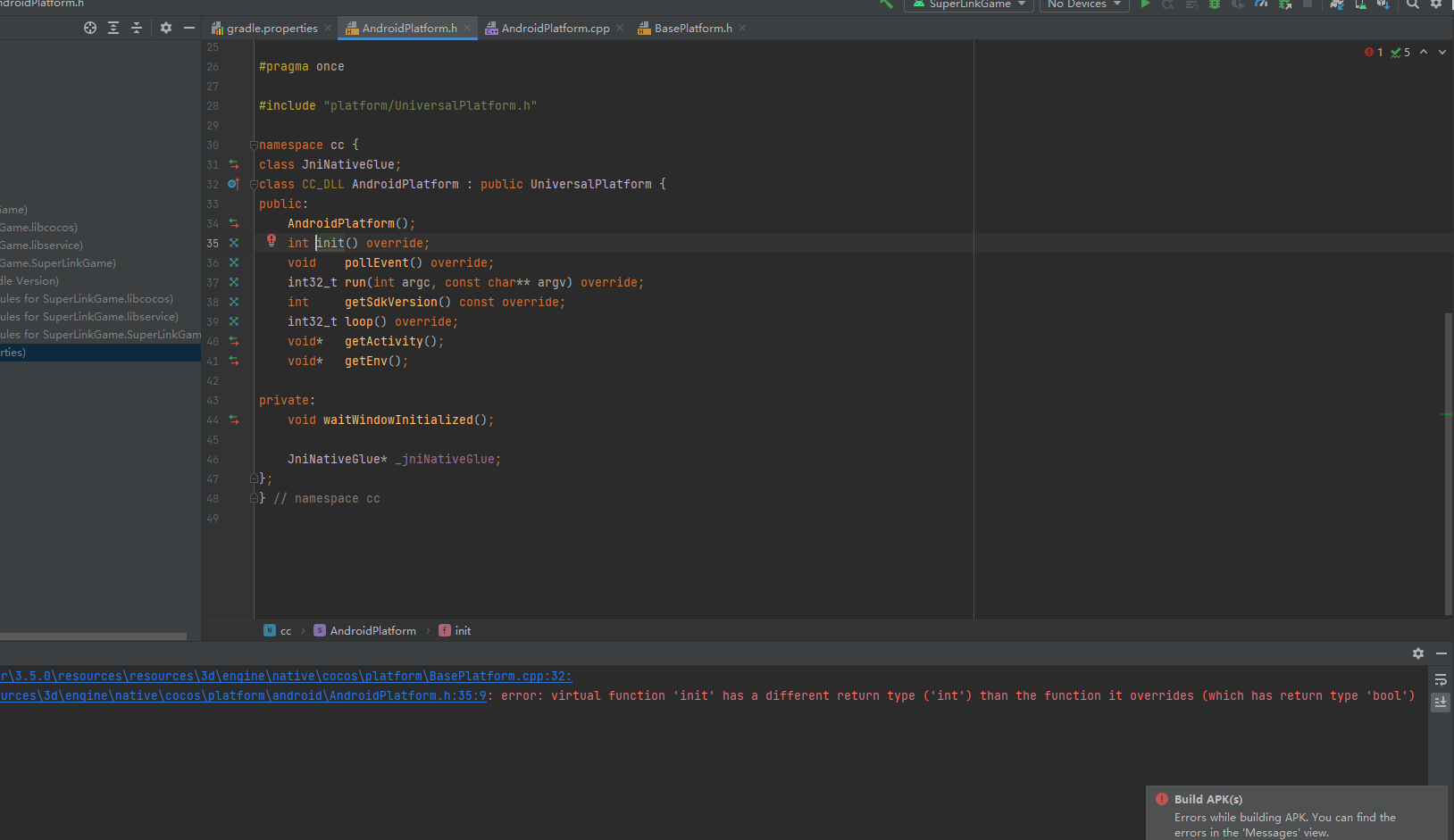The width and height of the screenshot is (1454, 840).
Task: Toggle soft-wrap in Messages panel
Action: click(1441, 680)
